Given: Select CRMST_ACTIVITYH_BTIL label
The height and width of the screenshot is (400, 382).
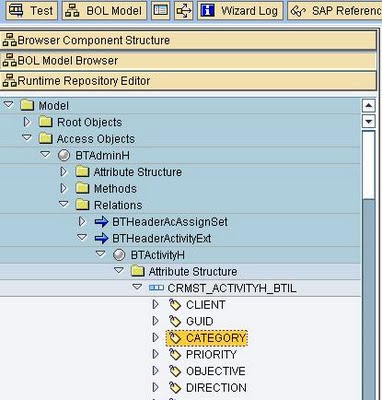Looking at the screenshot, I should pyautogui.click(x=232, y=288).
